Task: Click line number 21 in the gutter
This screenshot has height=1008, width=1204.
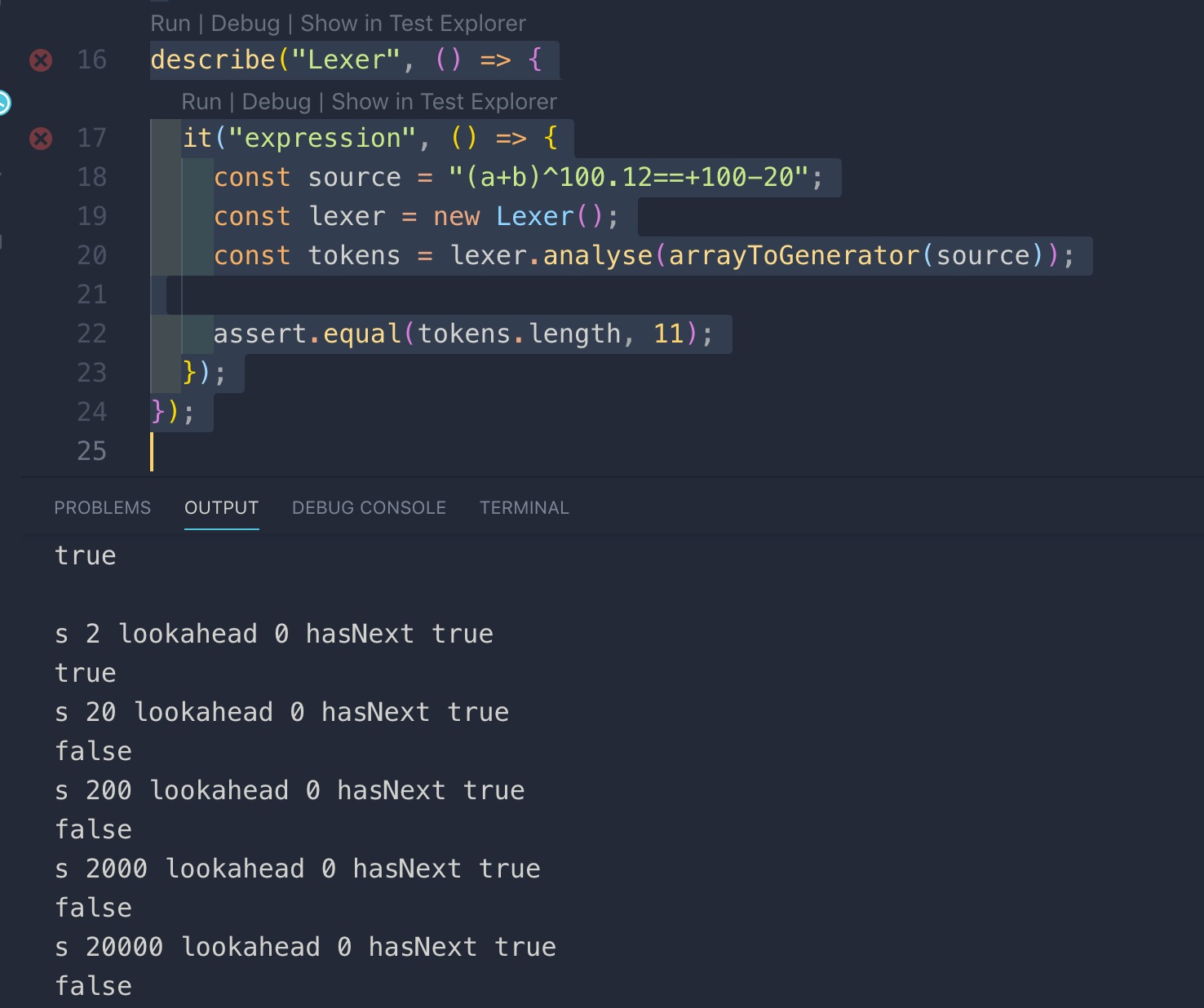Action: pos(92,295)
